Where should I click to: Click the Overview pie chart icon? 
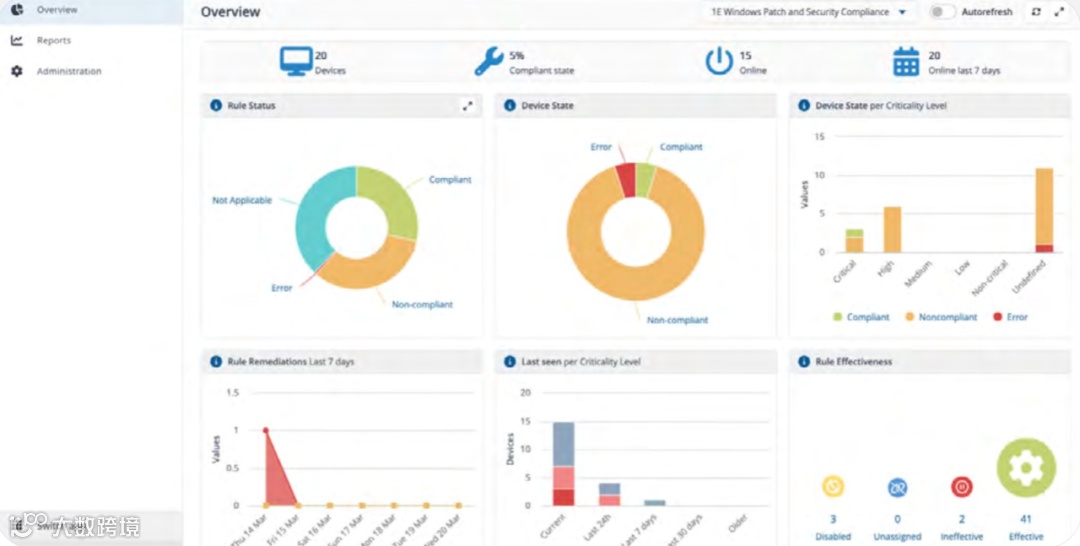[x=17, y=10]
